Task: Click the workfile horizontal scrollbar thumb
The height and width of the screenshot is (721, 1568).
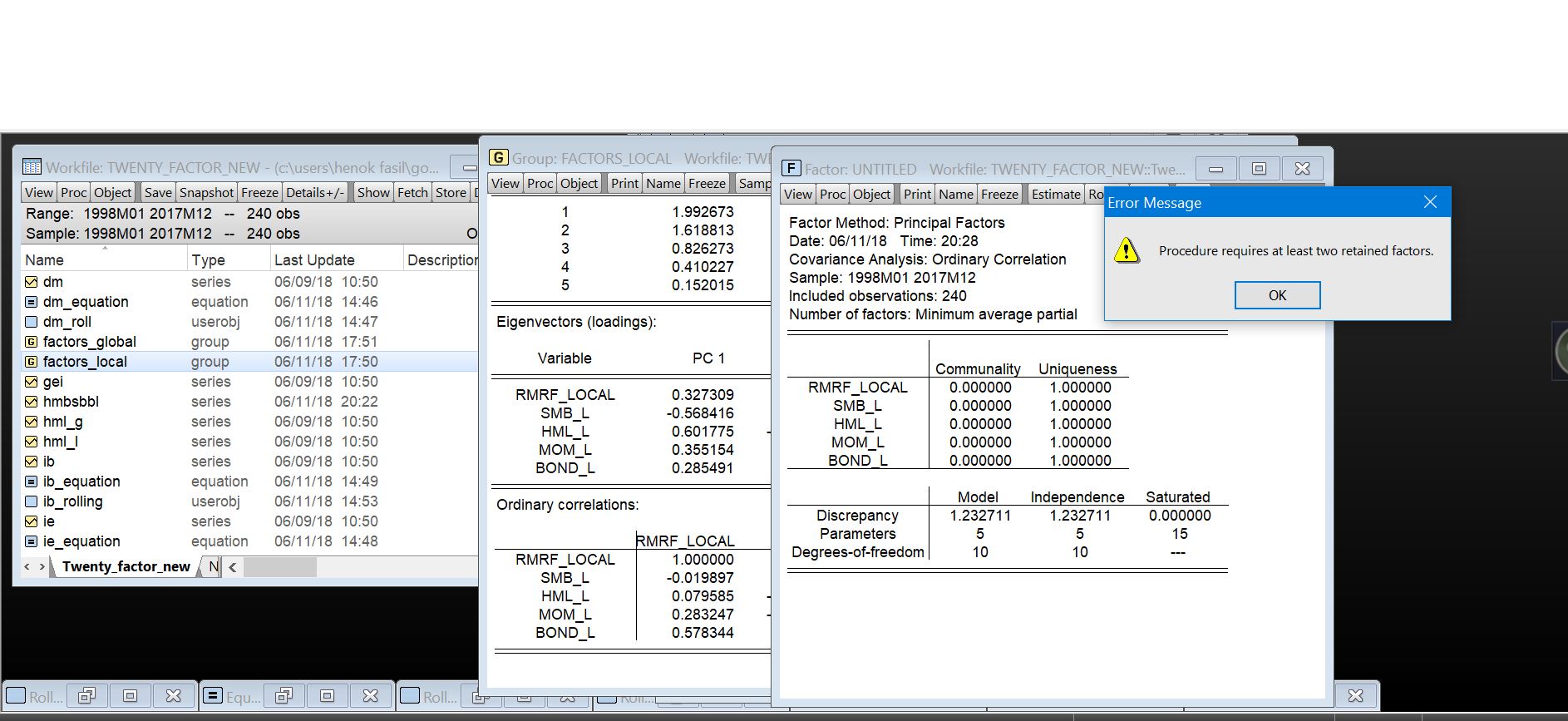Action: (279, 567)
